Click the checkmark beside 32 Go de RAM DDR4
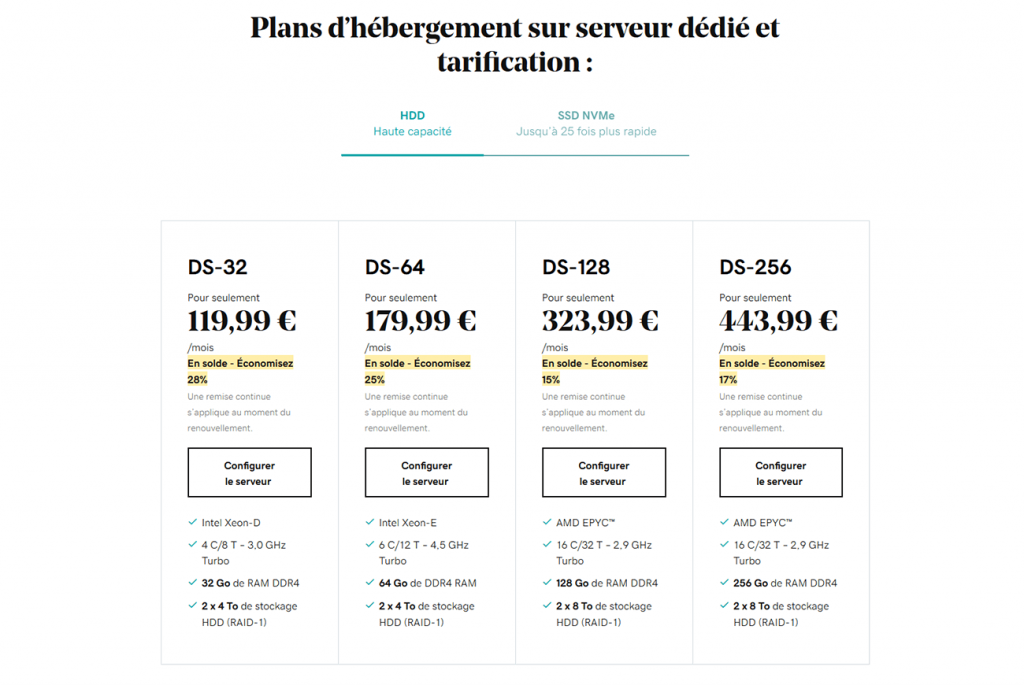Viewport: 1024px width, 685px height. (x=192, y=582)
